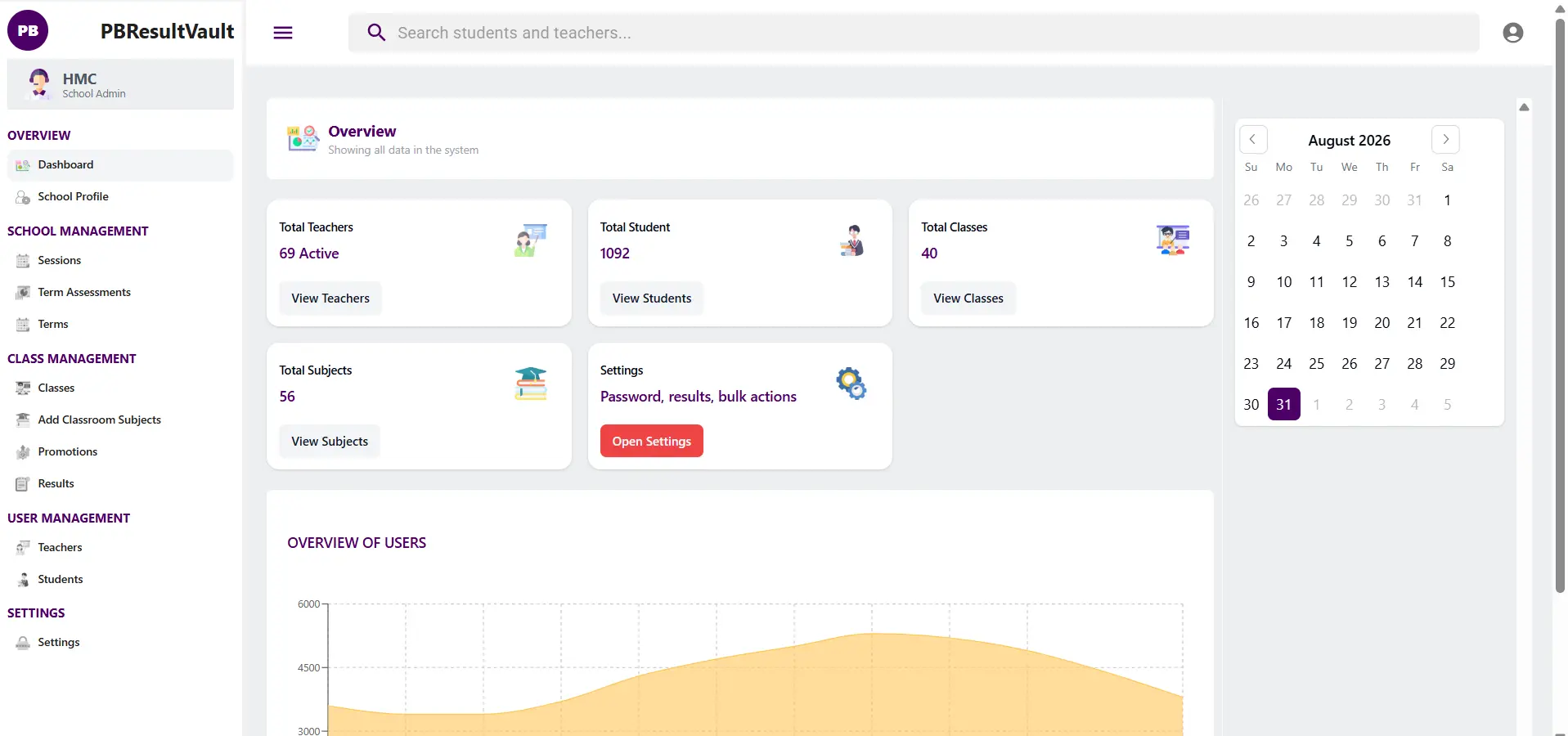Screen dimensions: 1568x736
Task: Click the View Classes button
Action: 968,298
